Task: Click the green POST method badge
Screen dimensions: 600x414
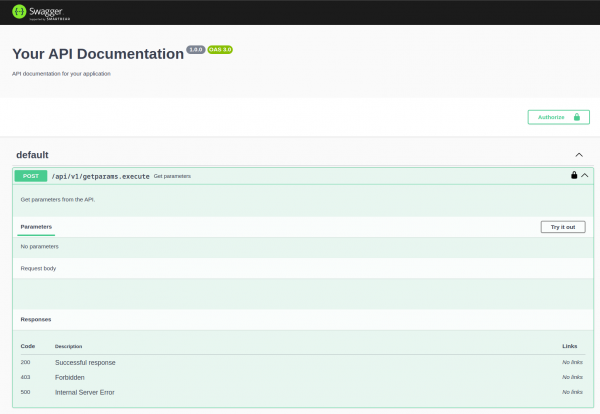Action: pyautogui.click(x=31, y=176)
